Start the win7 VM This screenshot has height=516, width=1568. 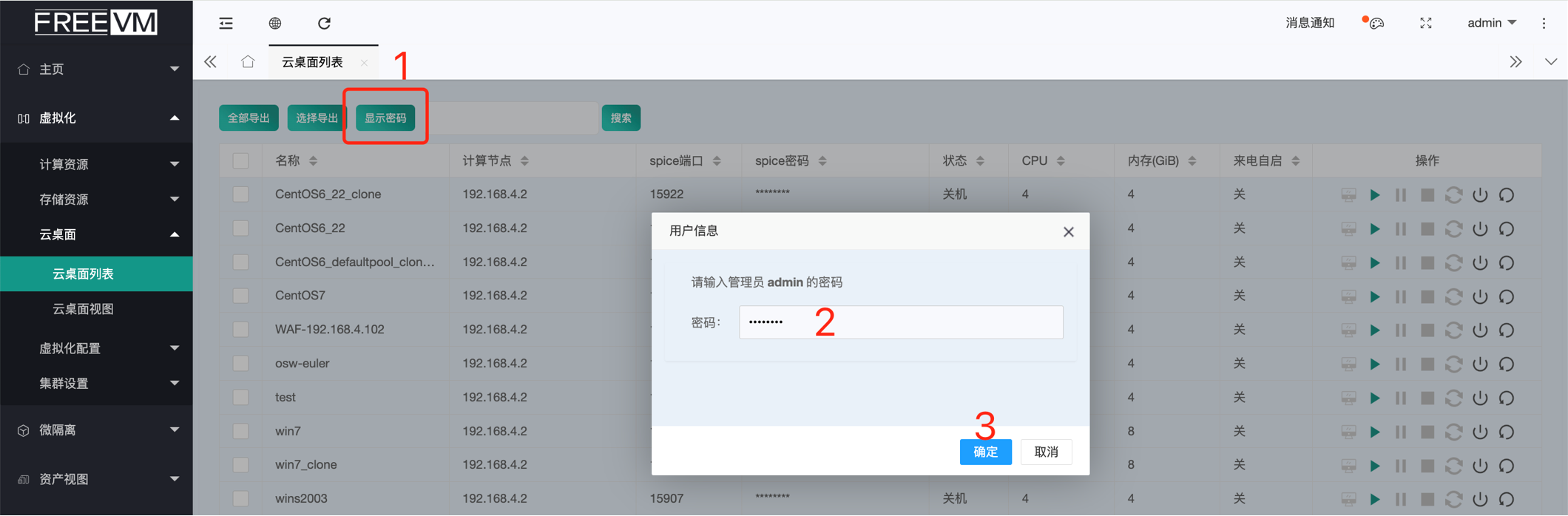point(1375,432)
